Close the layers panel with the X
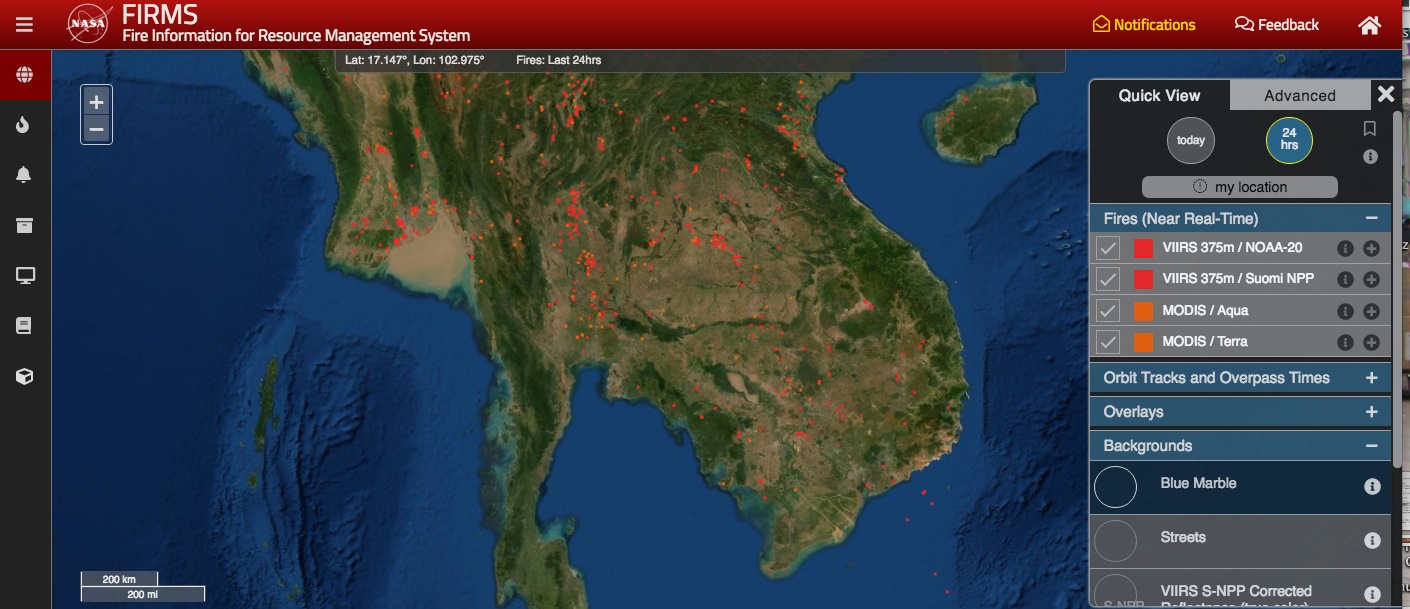The image size is (1410, 609). [1385, 94]
